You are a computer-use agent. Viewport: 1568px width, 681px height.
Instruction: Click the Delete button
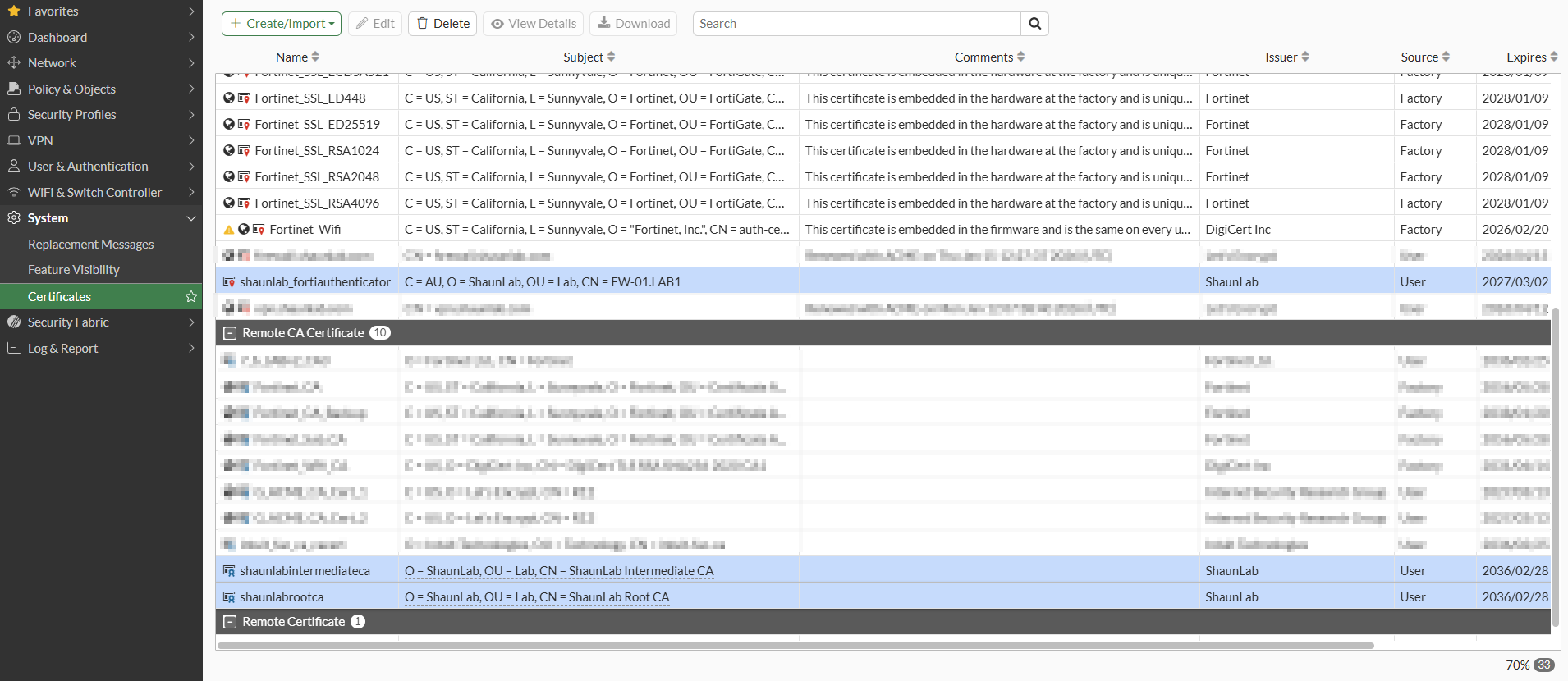point(443,24)
